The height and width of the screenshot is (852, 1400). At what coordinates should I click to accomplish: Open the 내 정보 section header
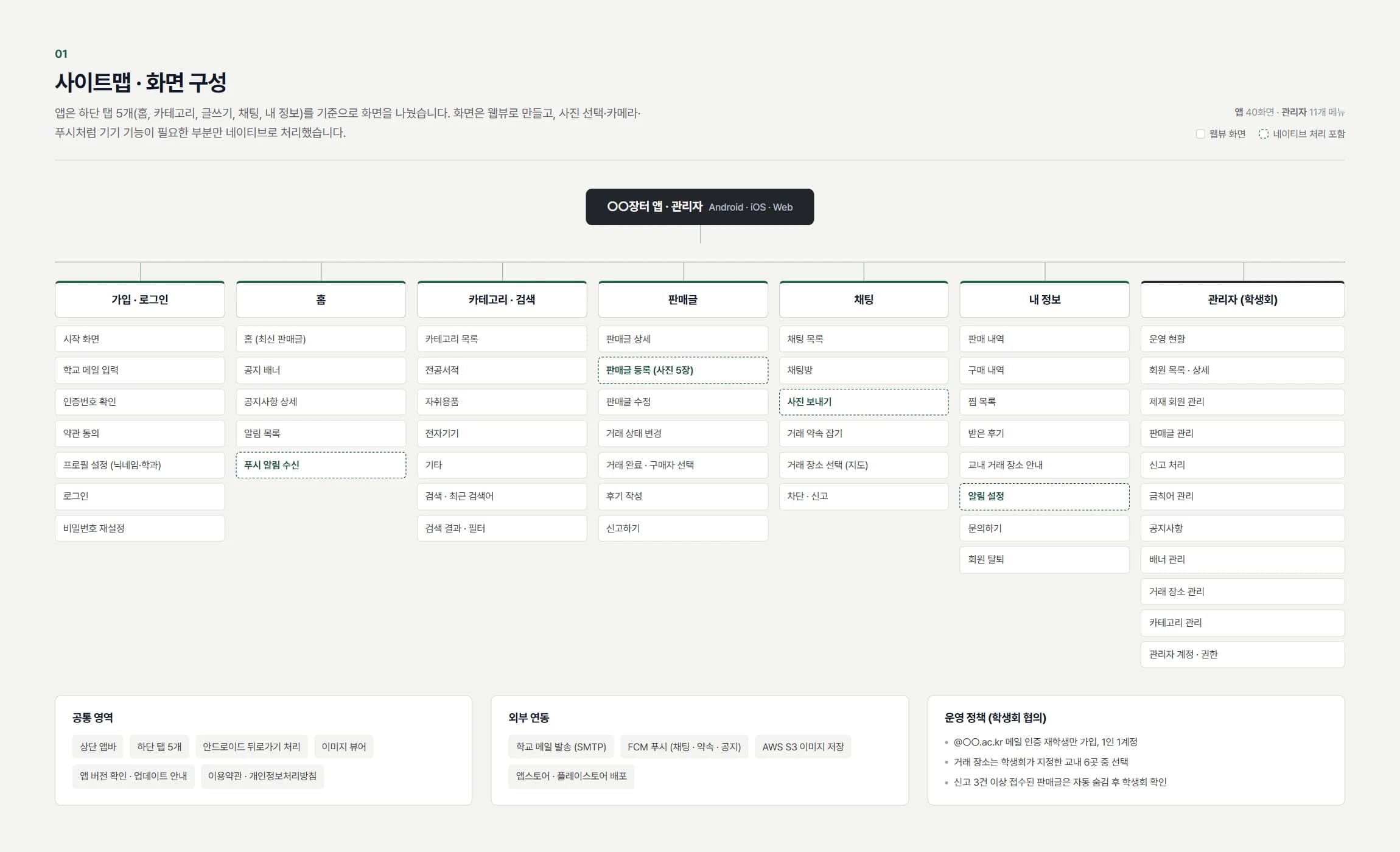click(1045, 299)
